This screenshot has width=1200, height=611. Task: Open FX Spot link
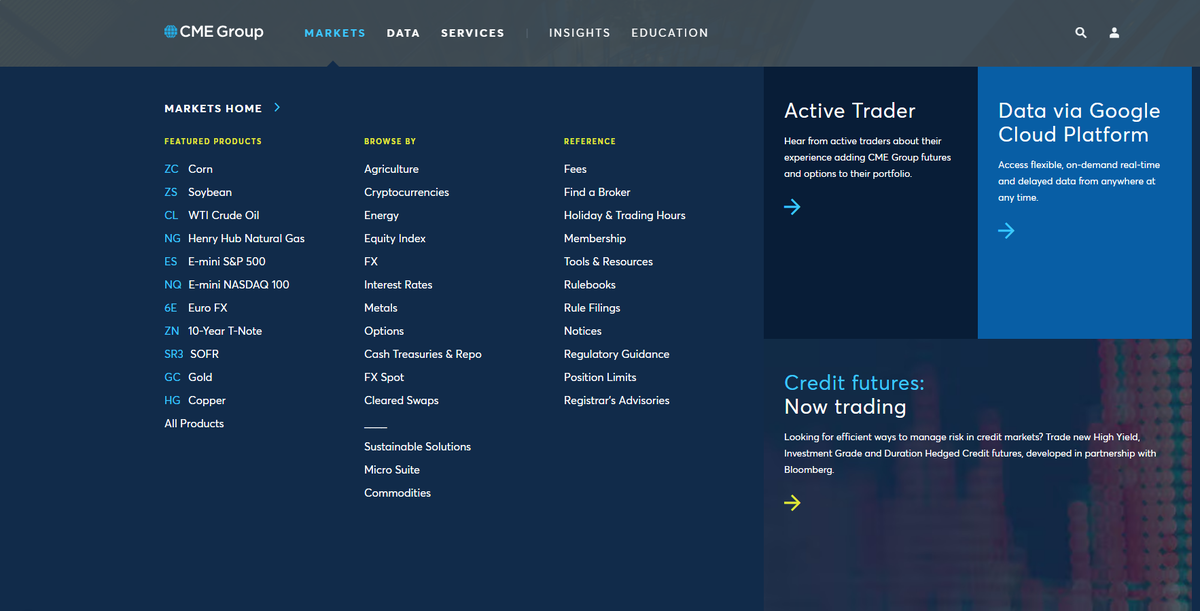[x=384, y=377]
